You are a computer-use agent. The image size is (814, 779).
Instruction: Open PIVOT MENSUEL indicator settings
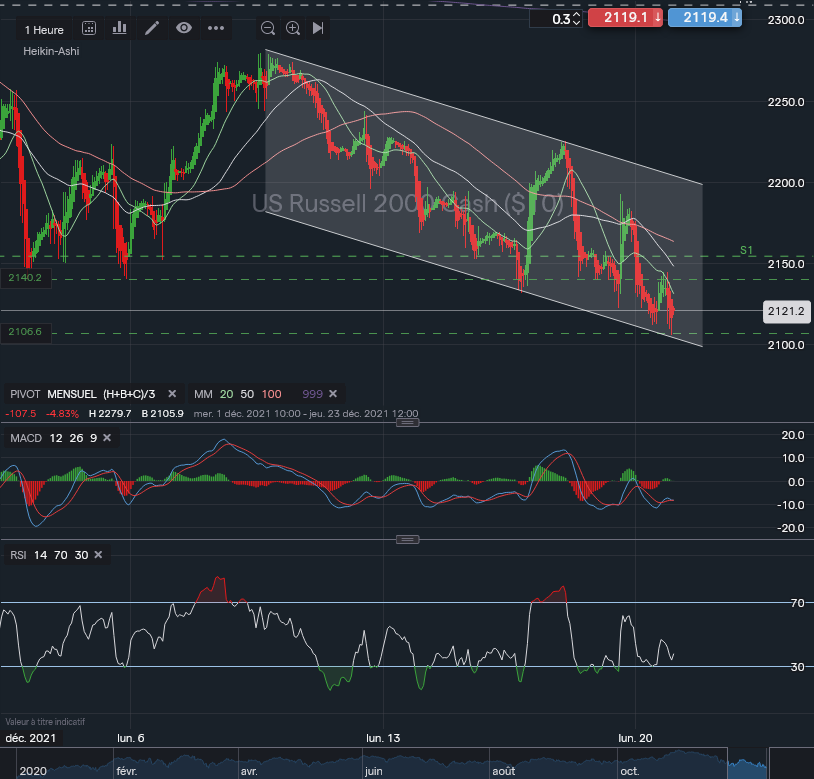point(83,394)
